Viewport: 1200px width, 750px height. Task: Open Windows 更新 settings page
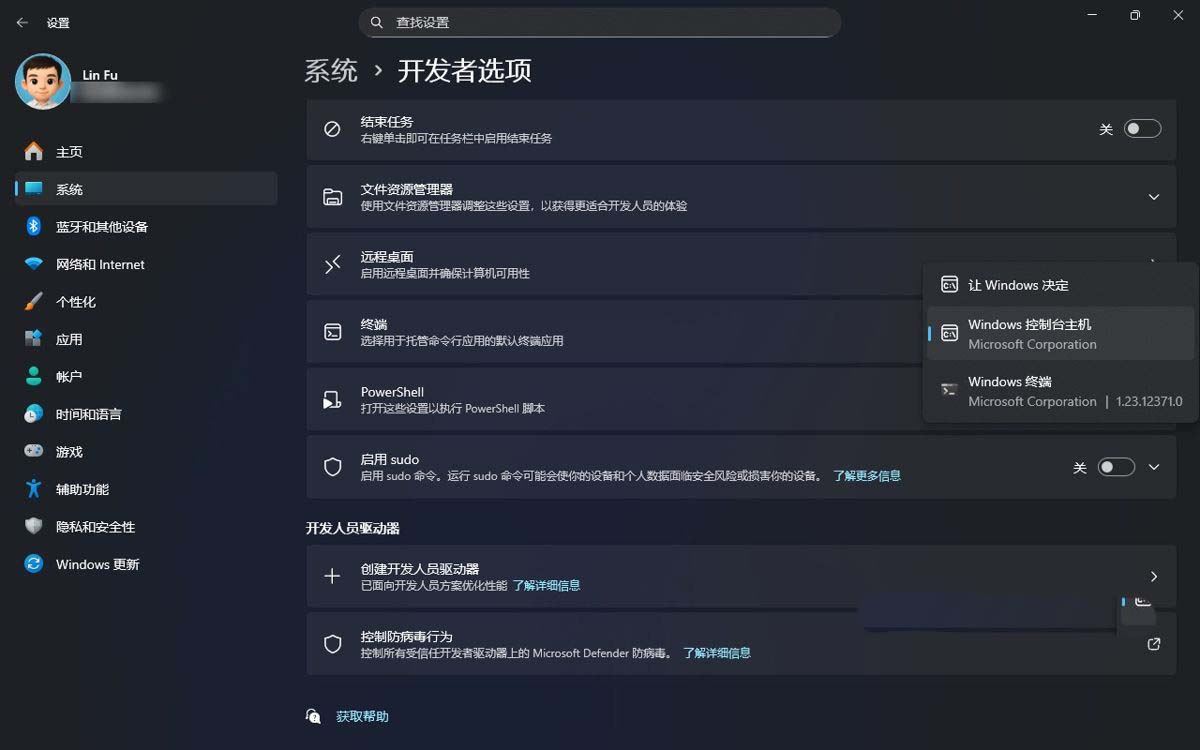coord(146,564)
